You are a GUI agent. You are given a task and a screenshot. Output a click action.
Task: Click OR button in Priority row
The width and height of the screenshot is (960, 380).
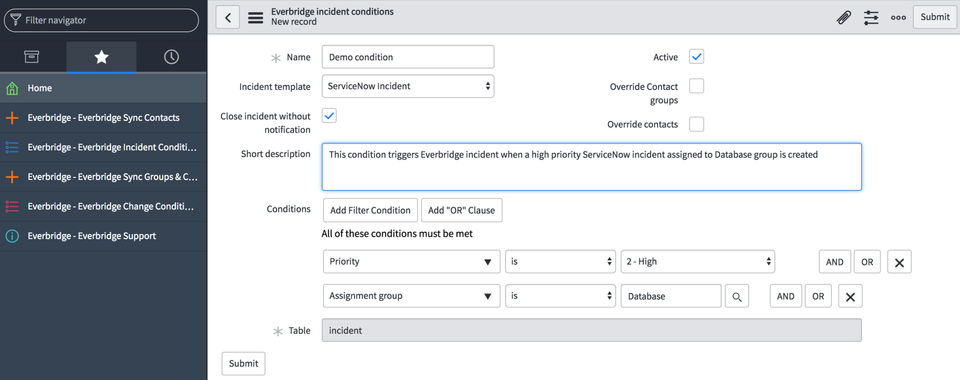pos(868,262)
